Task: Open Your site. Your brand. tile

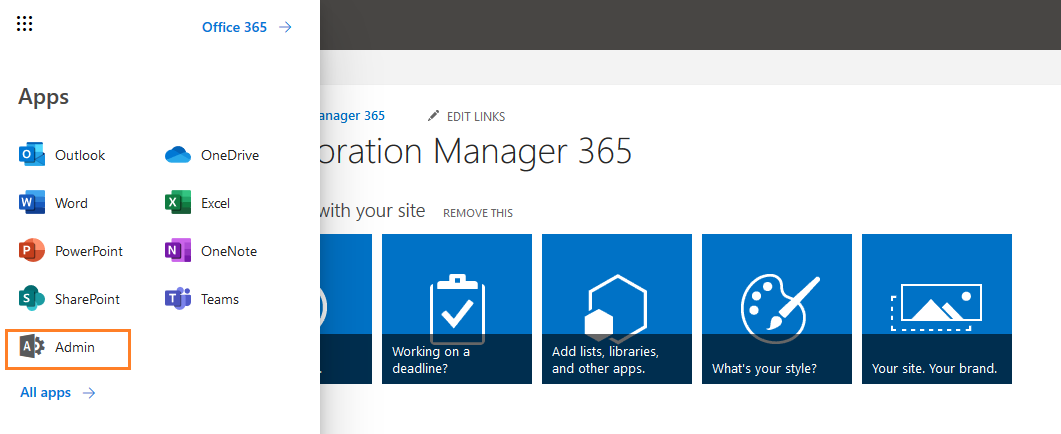Action: 936,309
